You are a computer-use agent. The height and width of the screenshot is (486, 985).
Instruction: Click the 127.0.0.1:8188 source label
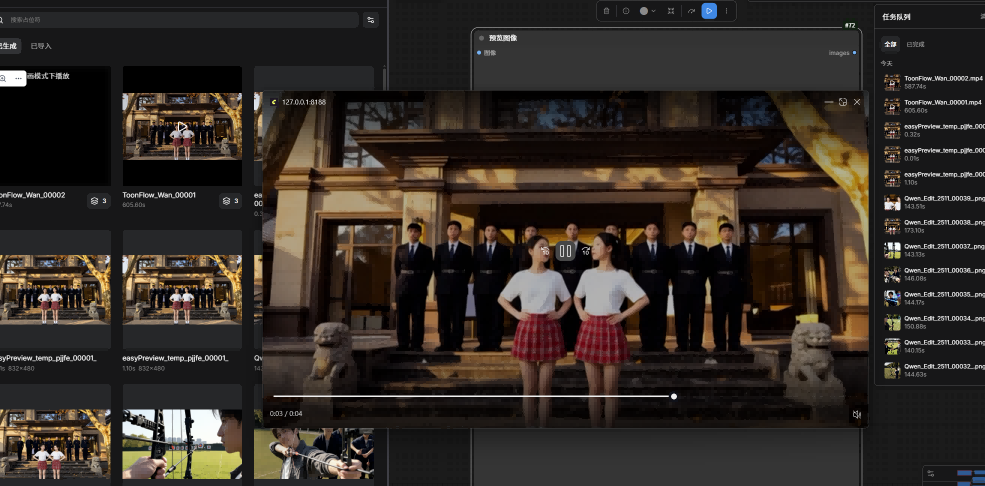coord(303,102)
